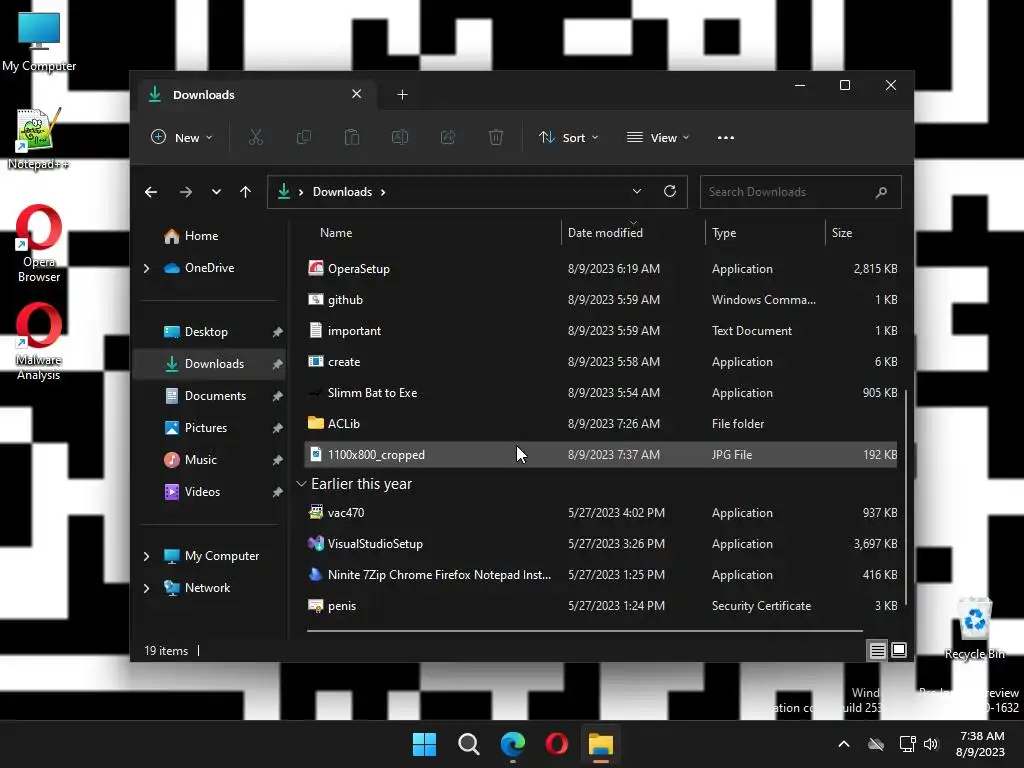Switch to details view icon at bottom right

click(x=877, y=650)
